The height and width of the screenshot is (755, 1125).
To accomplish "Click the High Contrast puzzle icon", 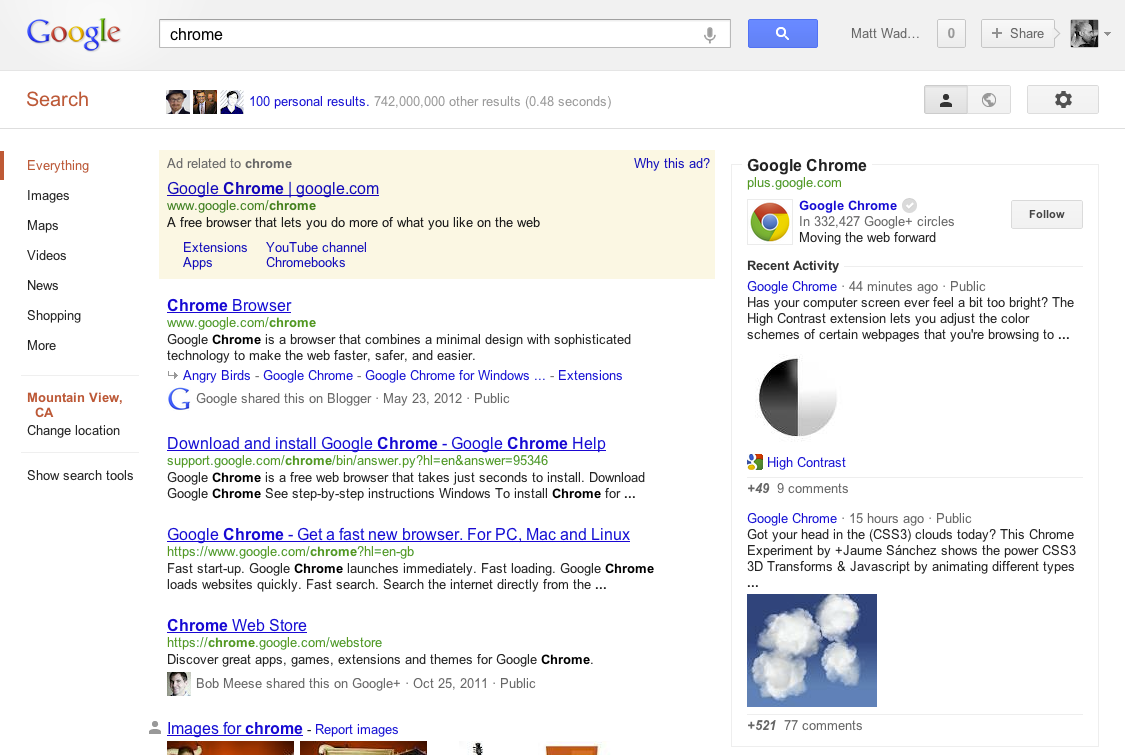I will coord(755,463).
